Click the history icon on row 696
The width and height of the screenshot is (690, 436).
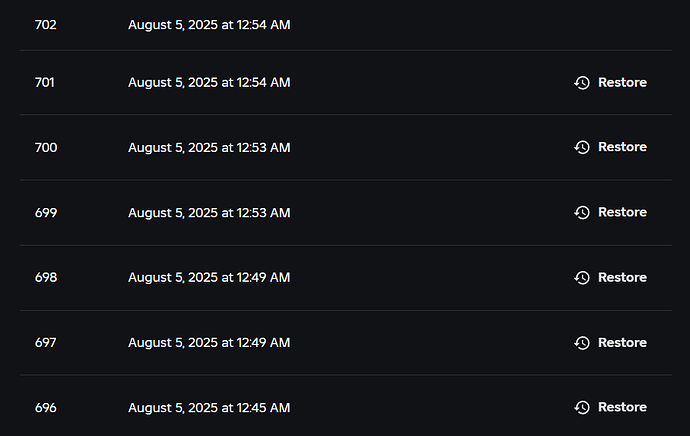point(582,408)
